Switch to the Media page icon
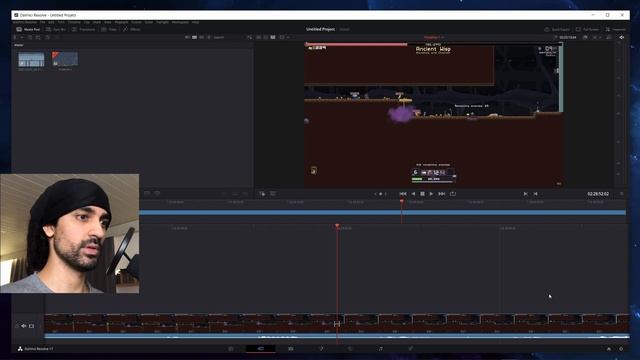 tap(231, 349)
